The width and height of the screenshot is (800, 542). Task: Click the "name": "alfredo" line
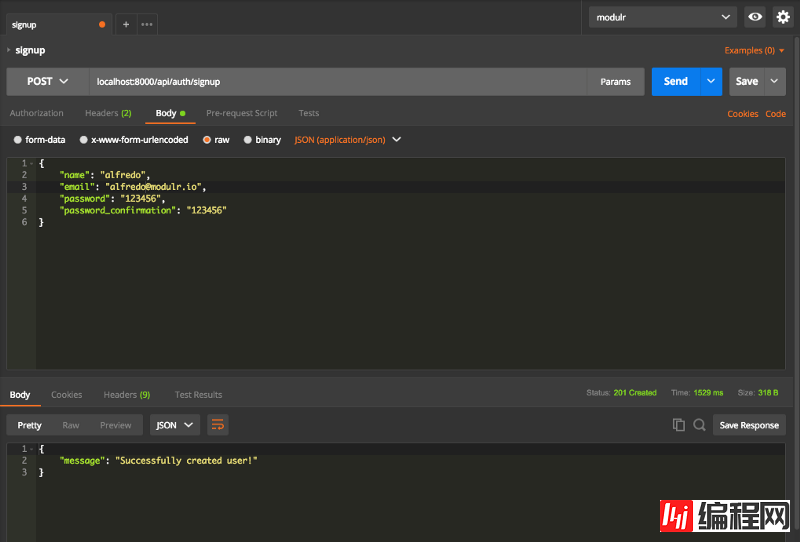coord(105,175)
